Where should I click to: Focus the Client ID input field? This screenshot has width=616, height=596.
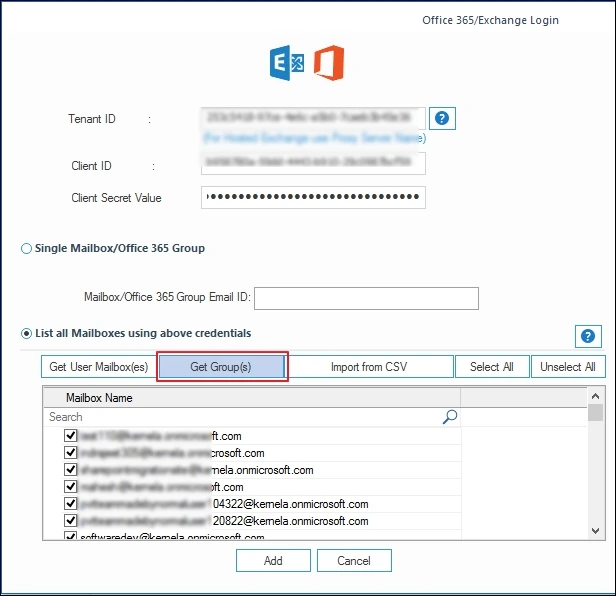pyautogui.click(x=313, y=163)
